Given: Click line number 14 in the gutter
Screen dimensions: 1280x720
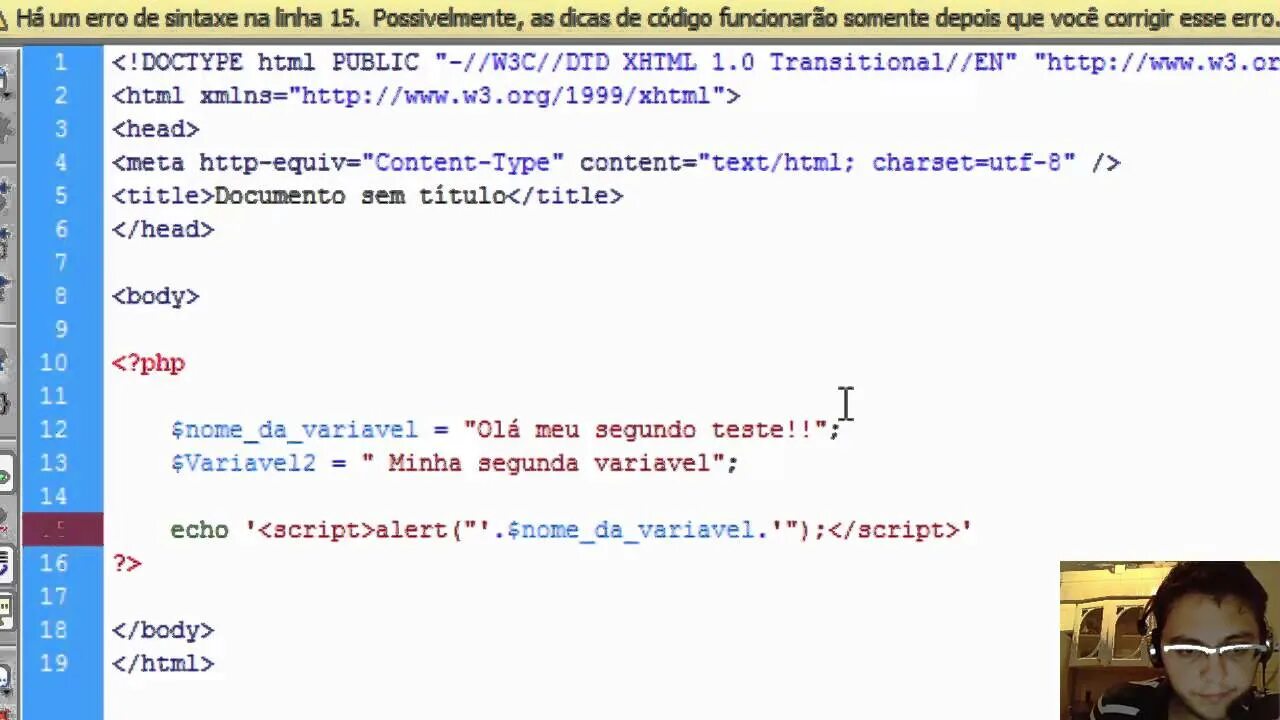Looking at the screenshot, I should click(54, 496).
